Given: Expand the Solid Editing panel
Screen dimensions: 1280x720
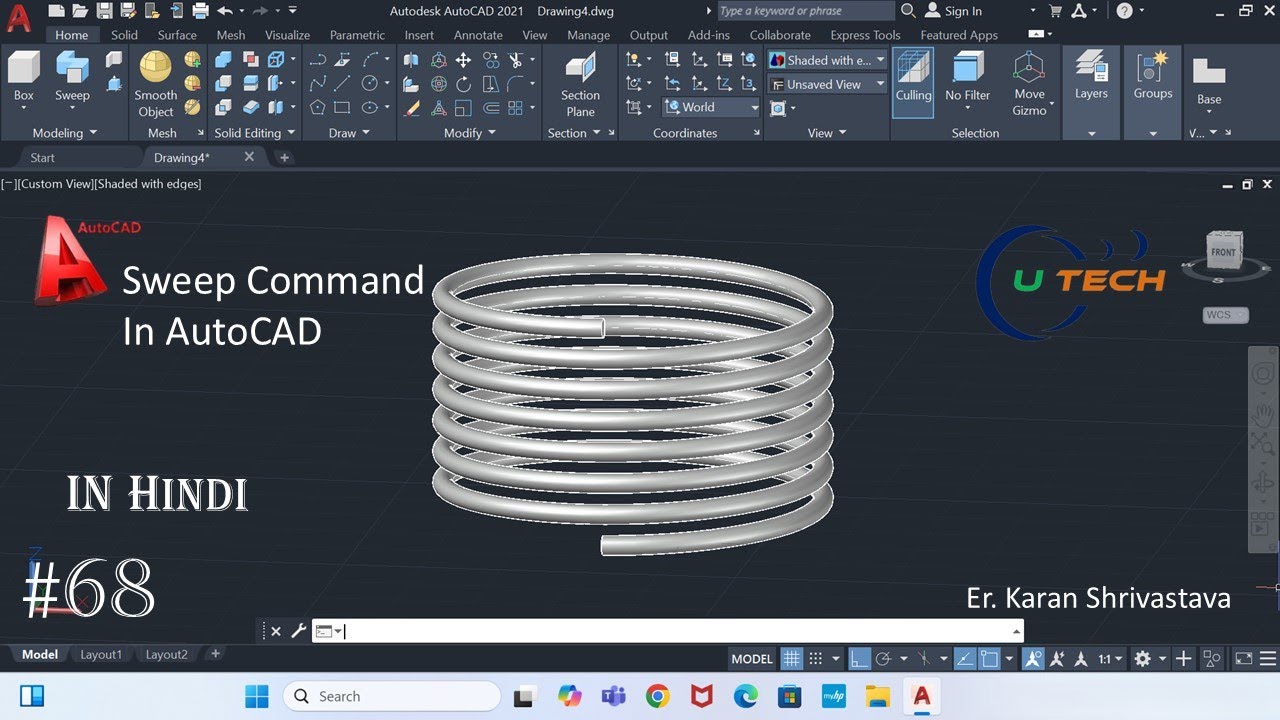Looking at the screenshot, I should (x=255, y=133).
